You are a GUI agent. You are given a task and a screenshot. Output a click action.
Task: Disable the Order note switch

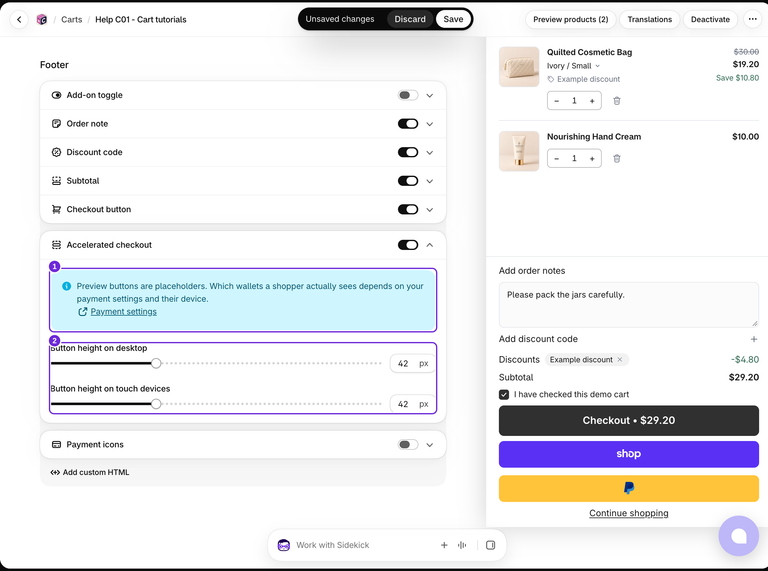click(408, 123)
